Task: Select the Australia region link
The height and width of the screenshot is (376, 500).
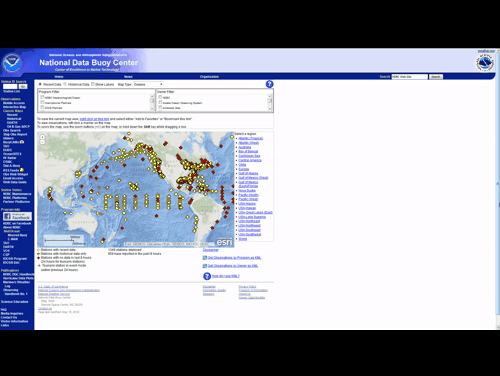Action: click(x=245, y=147)
